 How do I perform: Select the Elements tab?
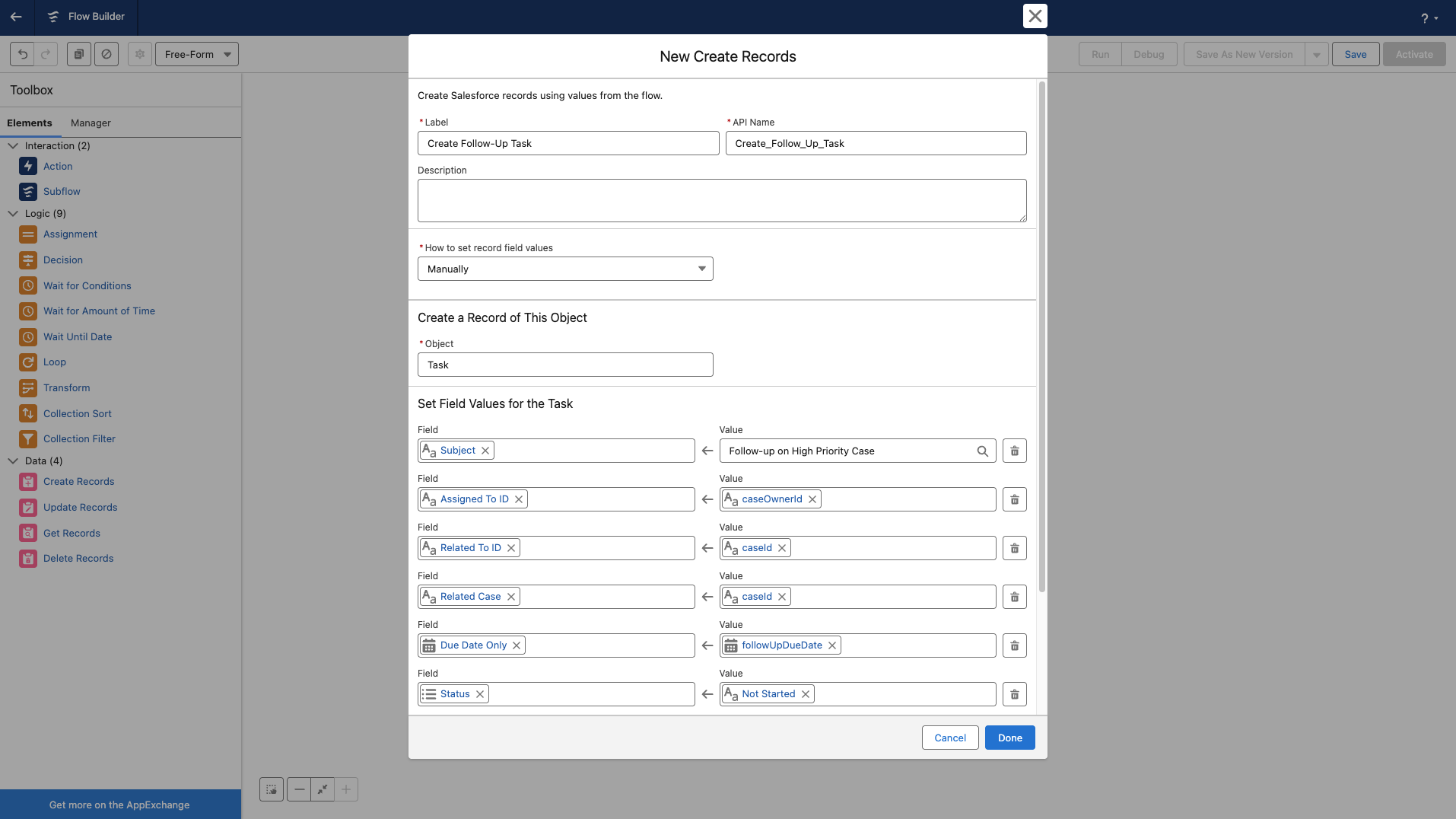pos(30,123)
